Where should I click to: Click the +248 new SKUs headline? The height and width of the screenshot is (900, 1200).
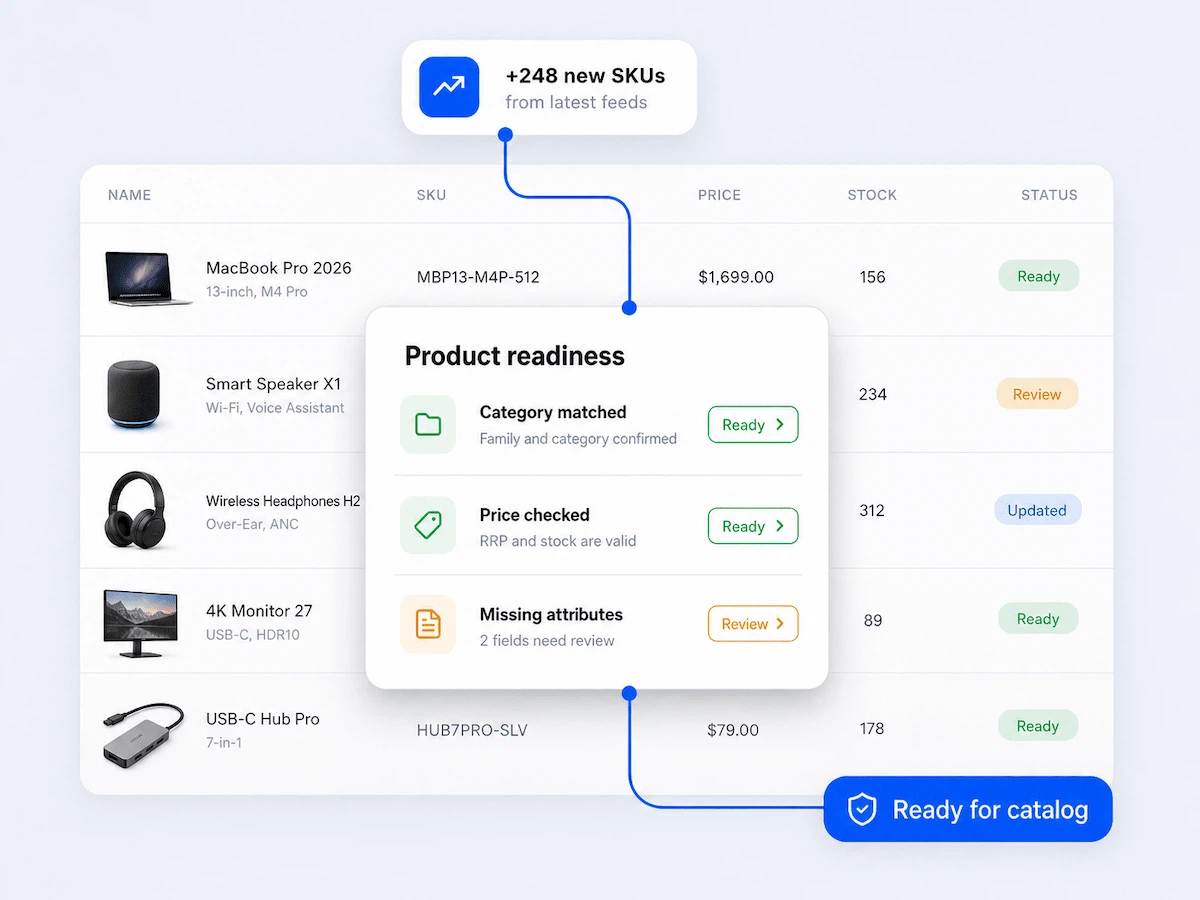tap(585, 76)
